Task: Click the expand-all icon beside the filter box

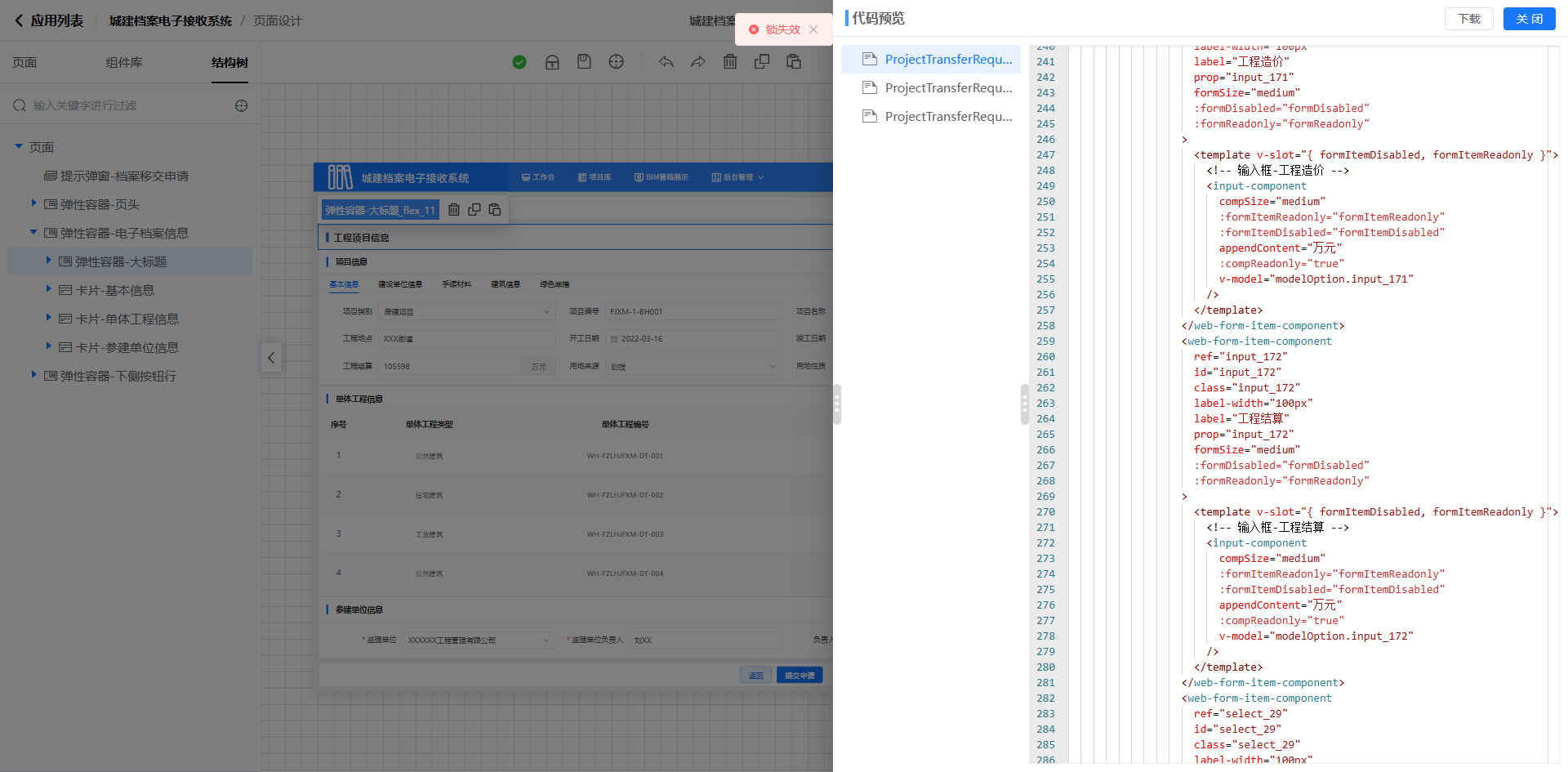Action: pos(242,105)
